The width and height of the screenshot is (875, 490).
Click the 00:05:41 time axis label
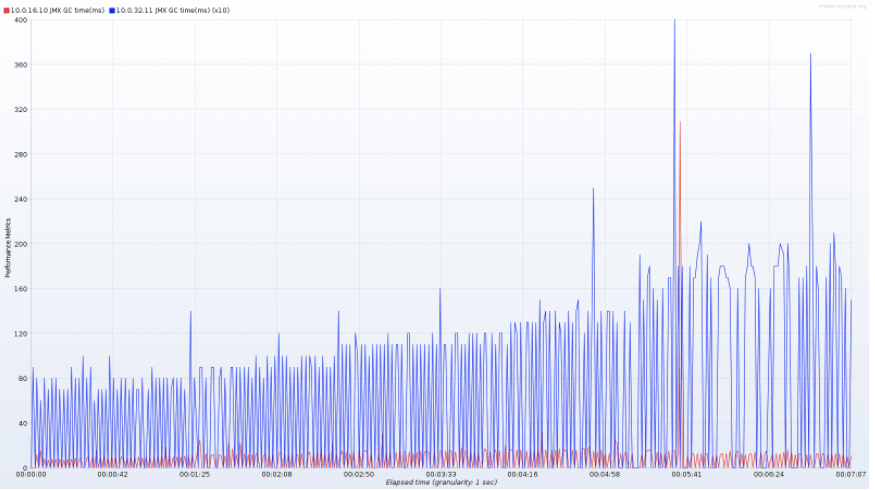pos(687,474)
